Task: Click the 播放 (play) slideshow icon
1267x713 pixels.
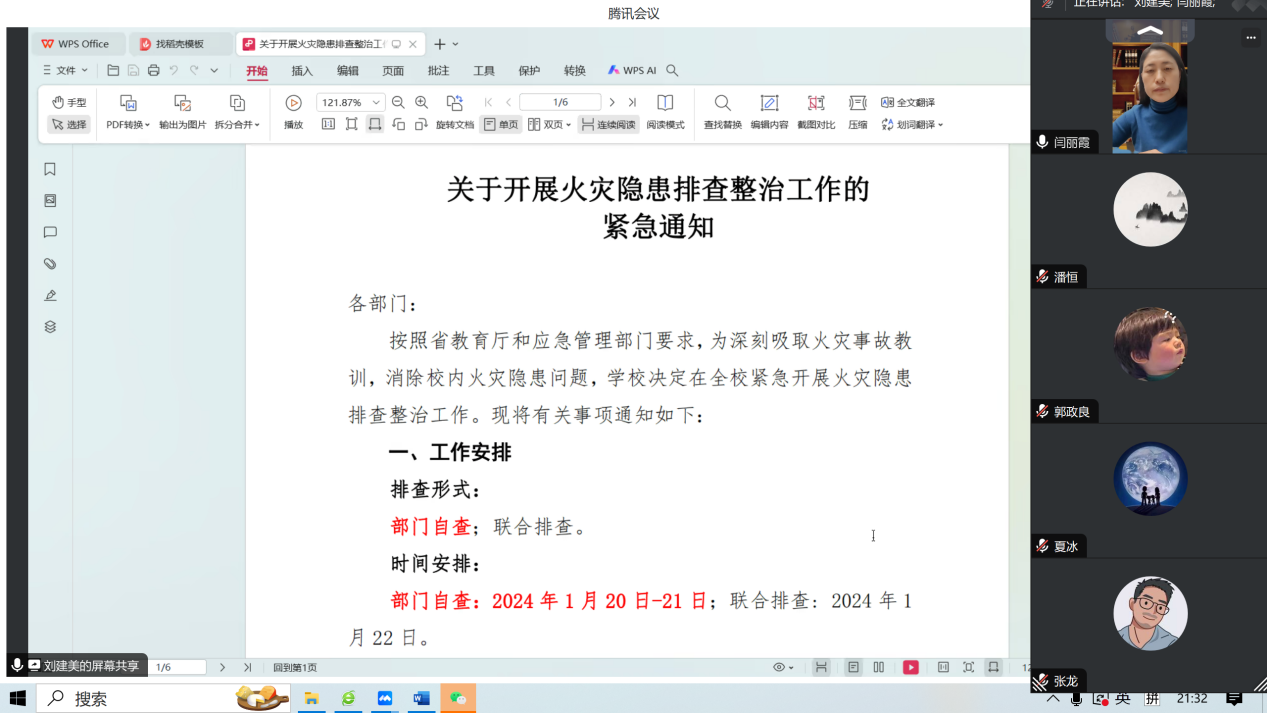Action: tap(293, 103)
